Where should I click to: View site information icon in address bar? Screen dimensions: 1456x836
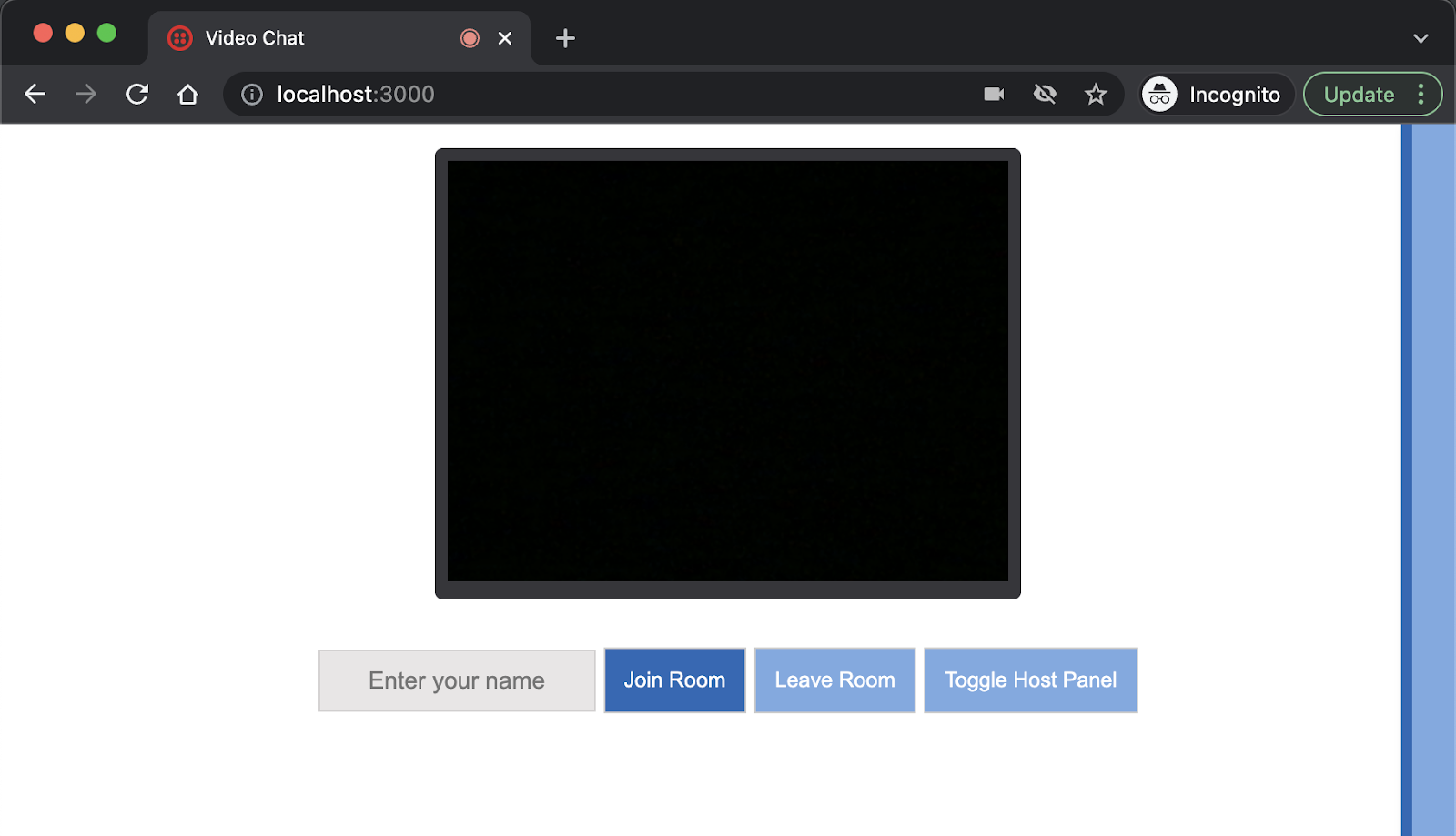252,95
